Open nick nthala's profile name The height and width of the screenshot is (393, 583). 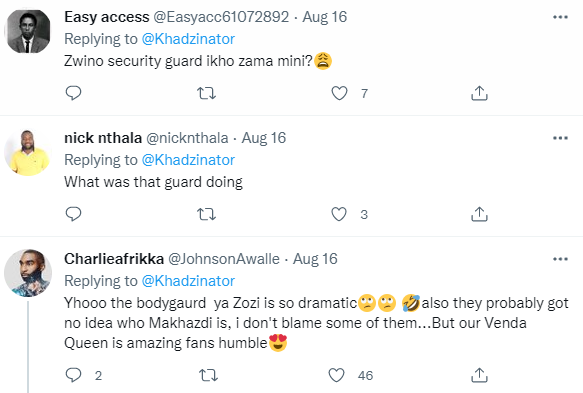pos(103,138)
